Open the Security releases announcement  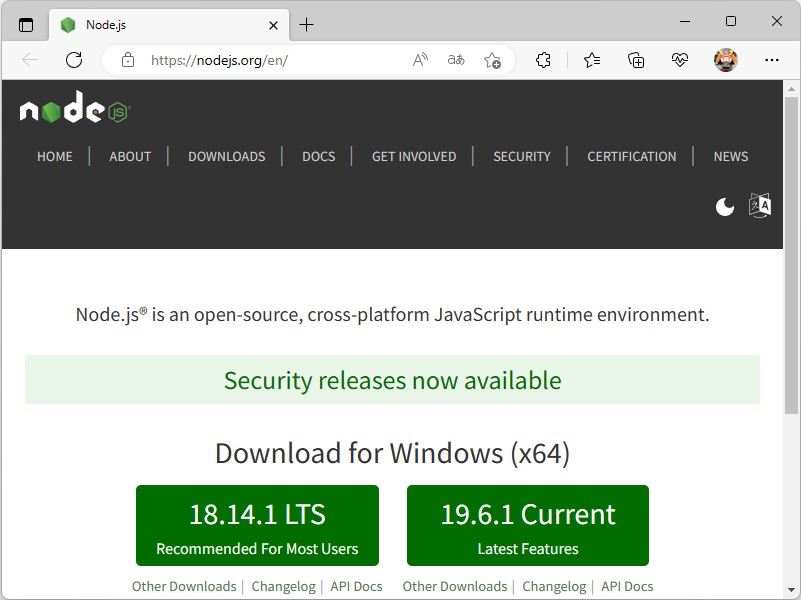tap(392, 380)
